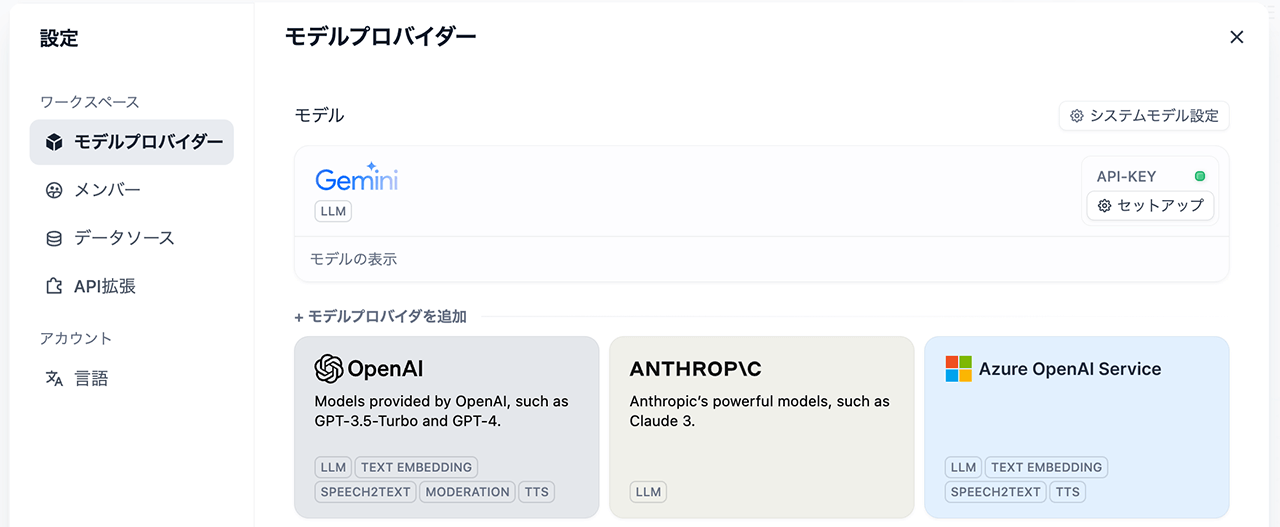Viewport: 1280px width, 527px height.
Task: Switch to the データソース tab
Action: pyautogui.click(x=124, y=238)
